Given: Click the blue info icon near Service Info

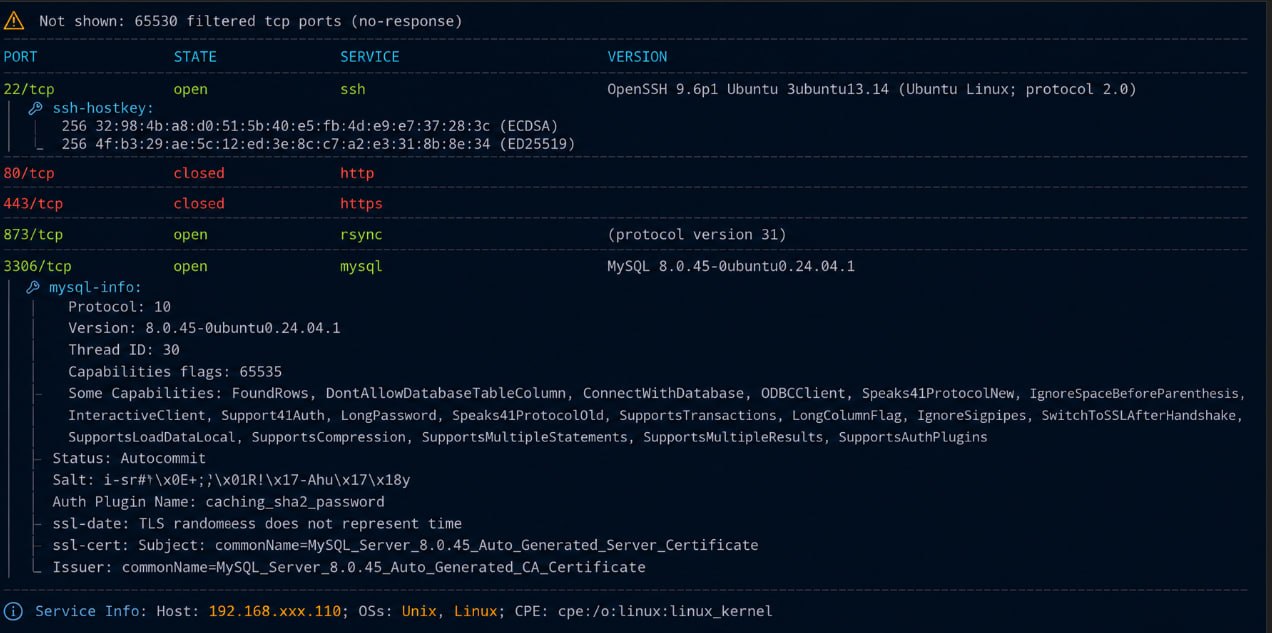Looking at the screenshot, I should (13, 611).
